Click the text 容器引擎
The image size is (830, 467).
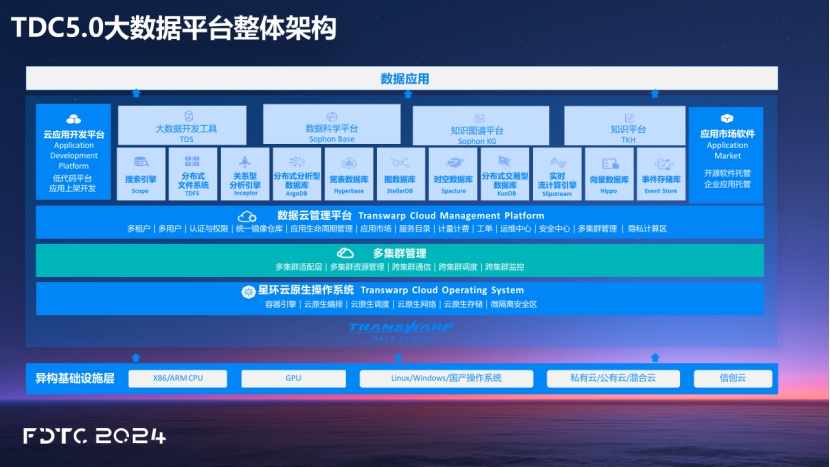click(281, 304)
